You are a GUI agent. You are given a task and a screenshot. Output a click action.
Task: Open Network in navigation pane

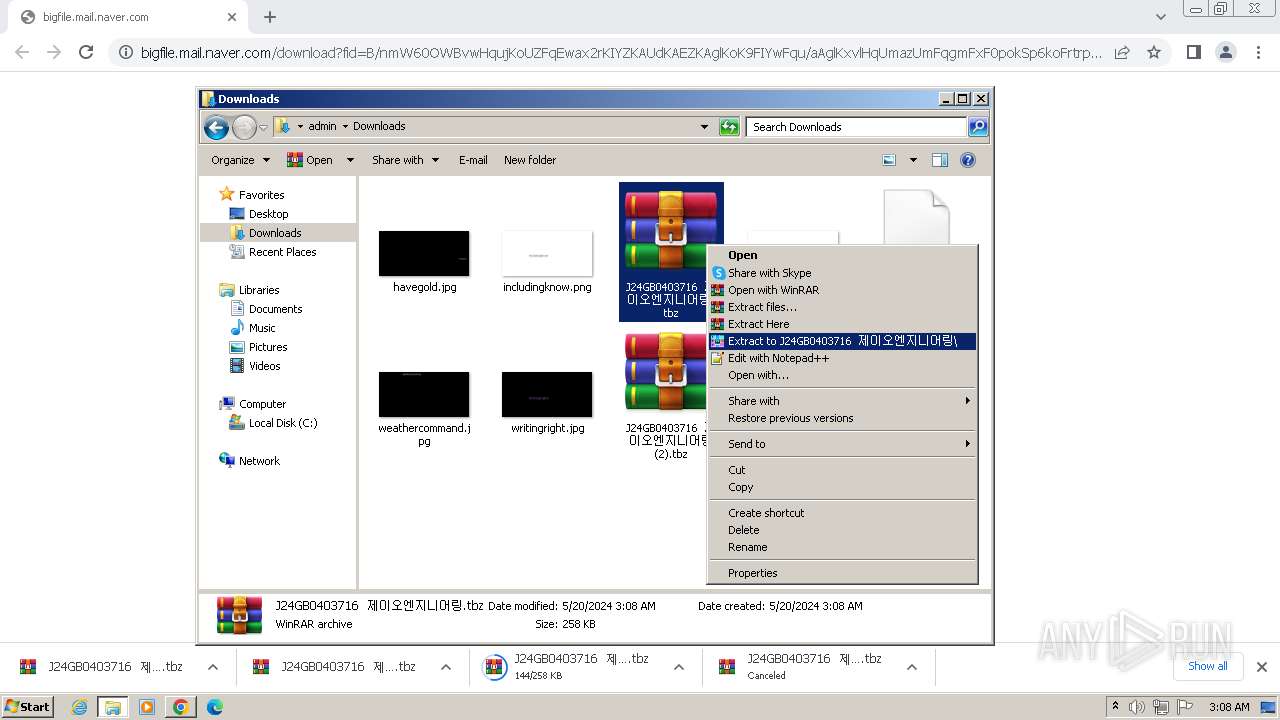[x=259, y=461]
